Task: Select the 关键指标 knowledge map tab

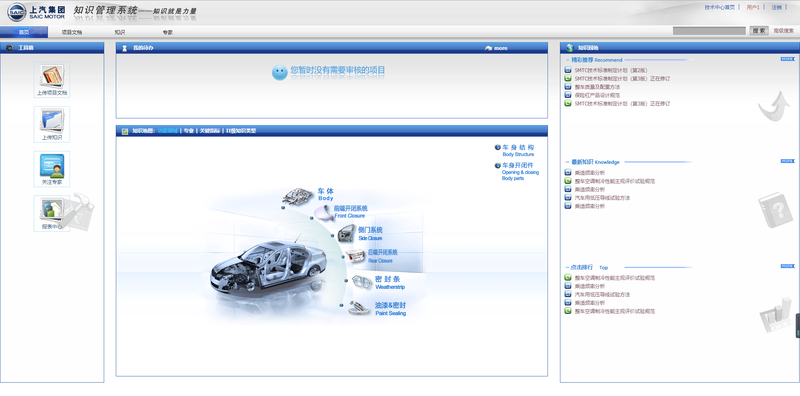Action: [210, 131]
